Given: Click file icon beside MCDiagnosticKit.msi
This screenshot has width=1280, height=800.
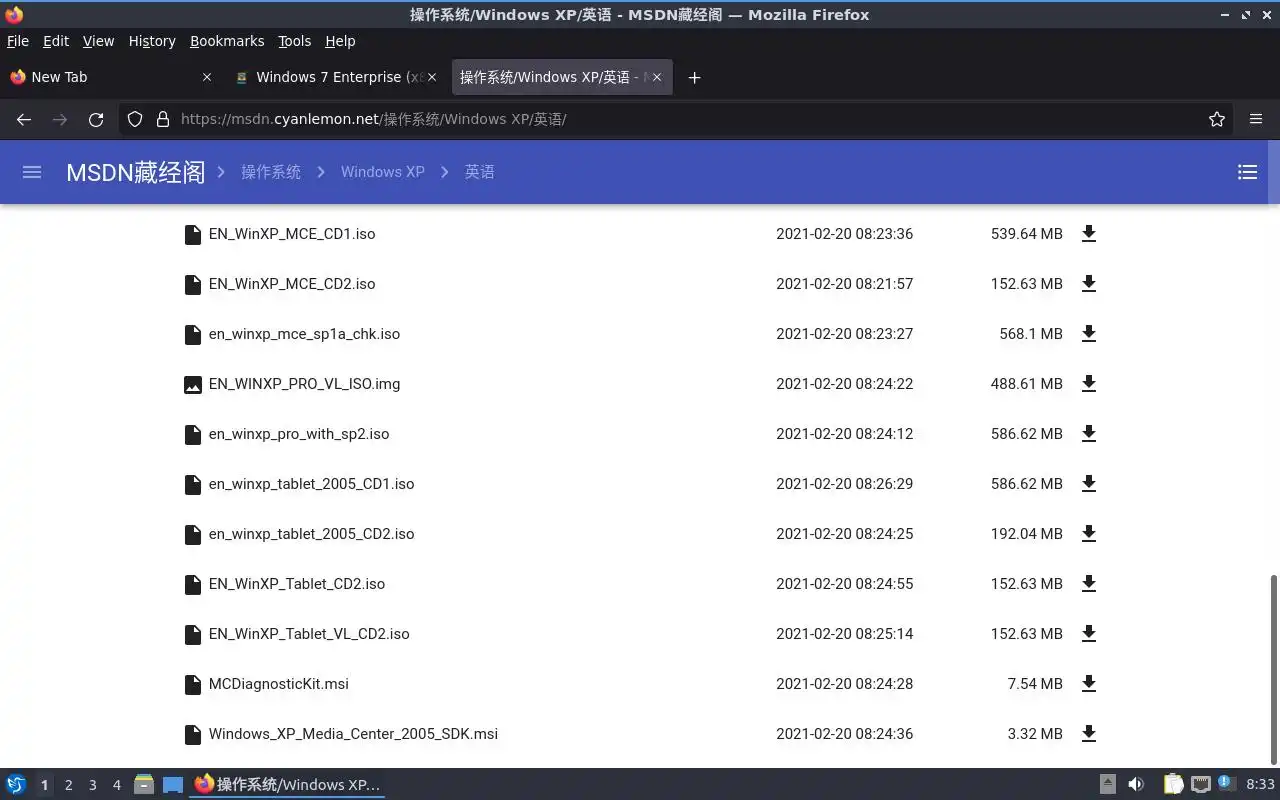Looking at the screenshot, I should pyautogui.click(x=193, y=684).
